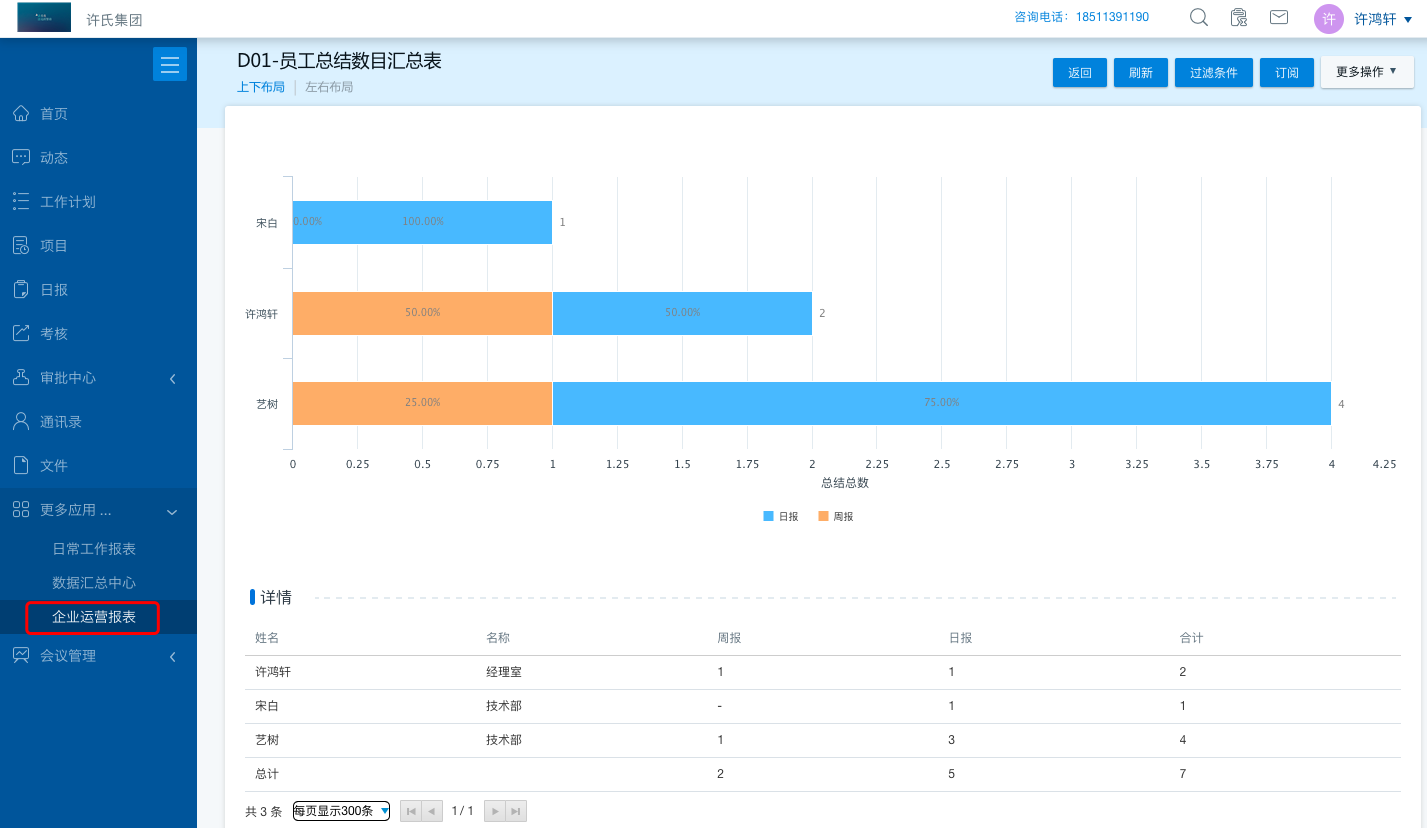Click the 许氏集团 company logo image
This screenshot has height=828, width=1427.
point(44,17)
